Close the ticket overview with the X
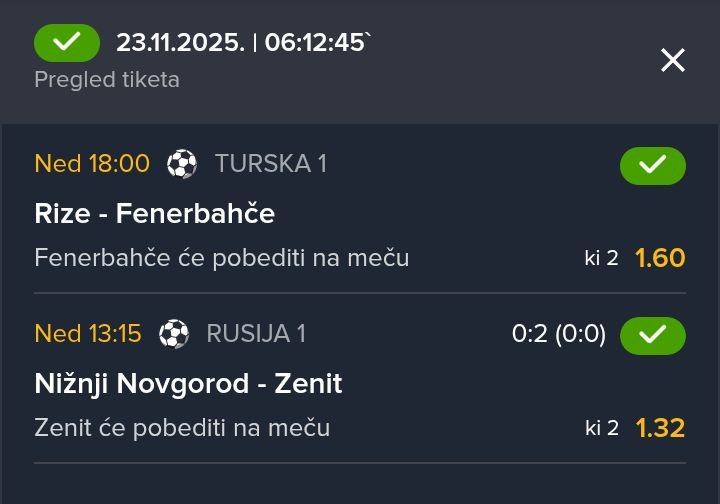 pyautogui.click(x=673, y=60)
